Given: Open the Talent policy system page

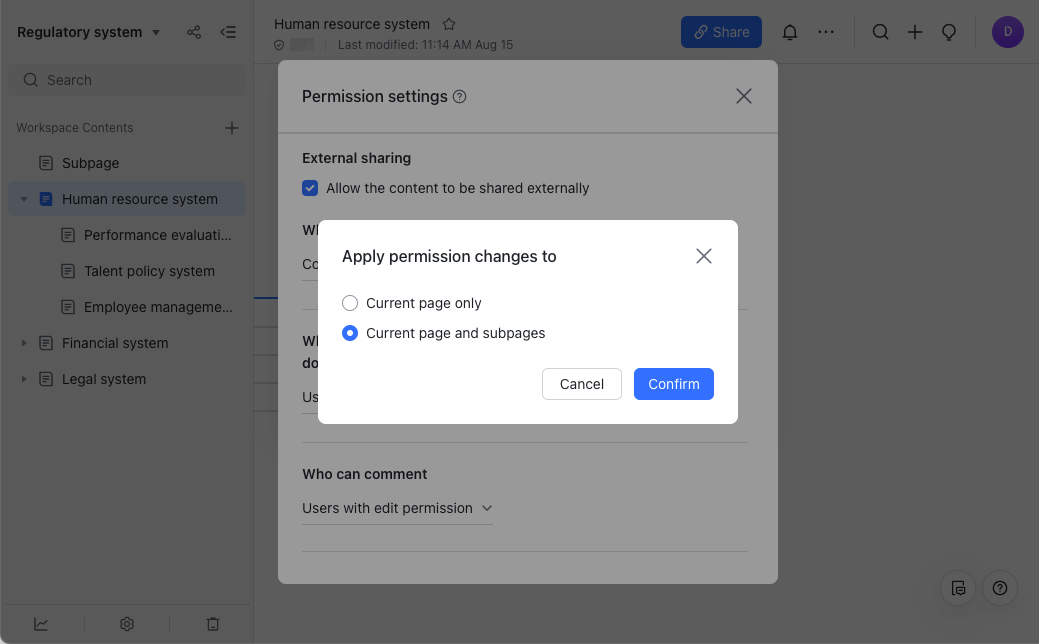Looking at the screenshot, I should coord(149,271).
